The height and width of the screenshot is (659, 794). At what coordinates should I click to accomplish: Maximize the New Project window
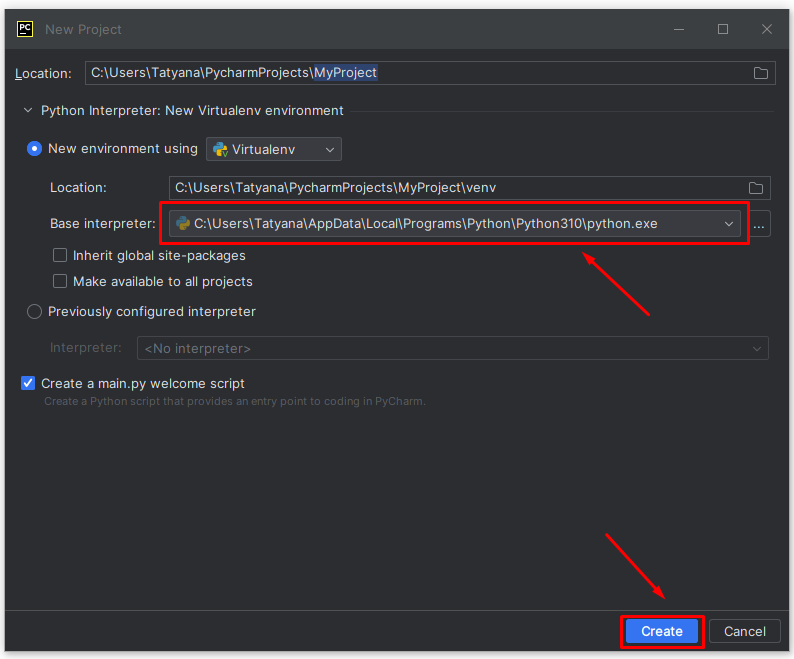pos(723,29)
